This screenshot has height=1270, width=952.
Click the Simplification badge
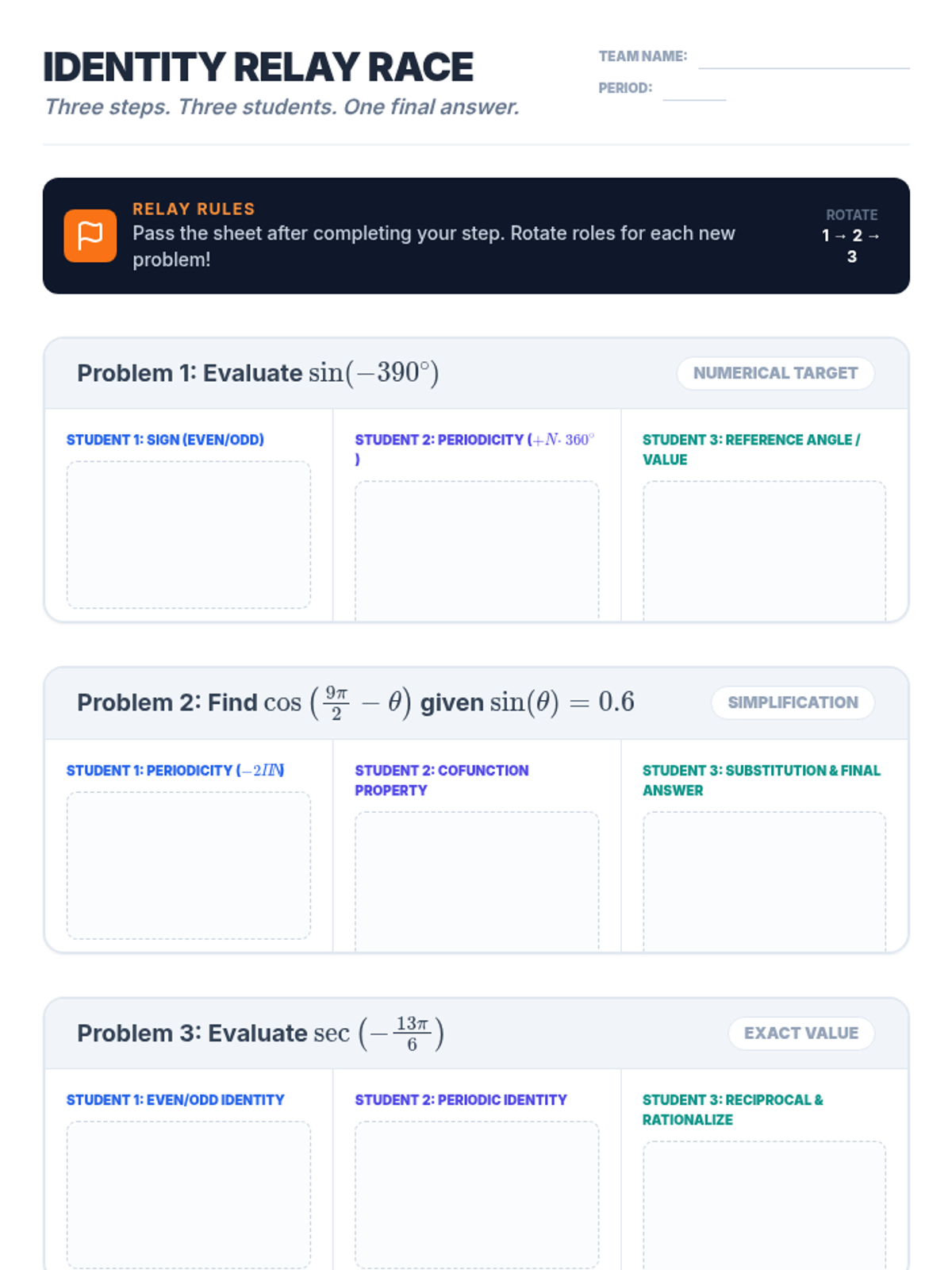tap(793, 702)
